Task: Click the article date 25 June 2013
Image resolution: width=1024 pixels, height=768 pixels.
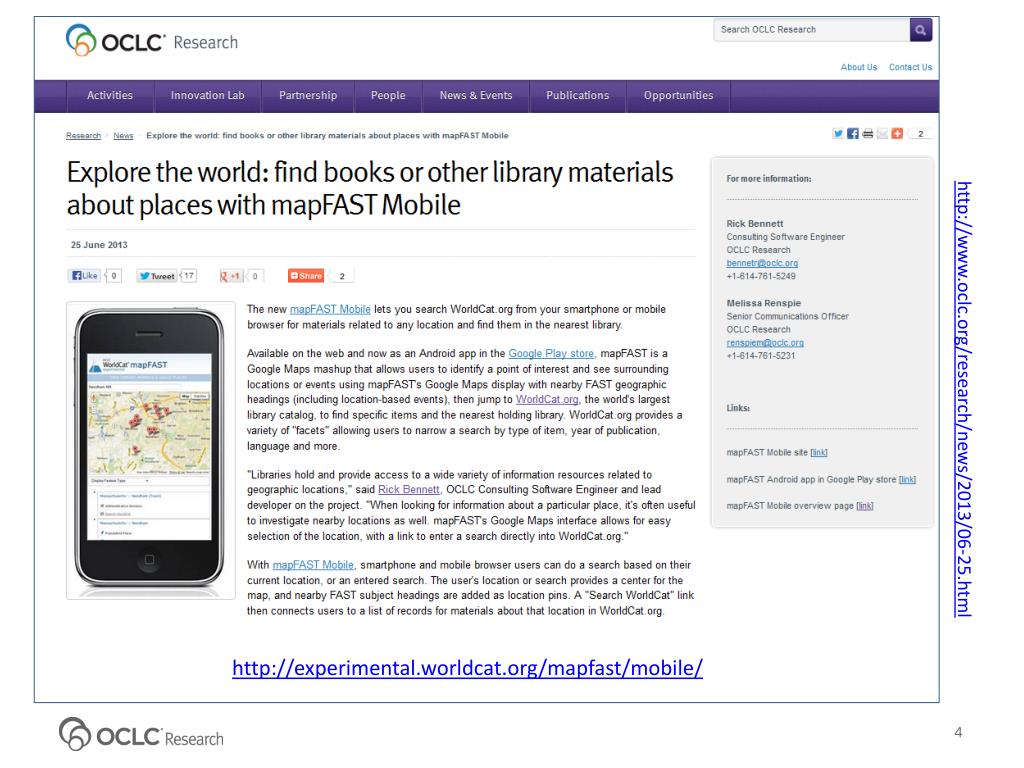Action: [x=99, y=245]
